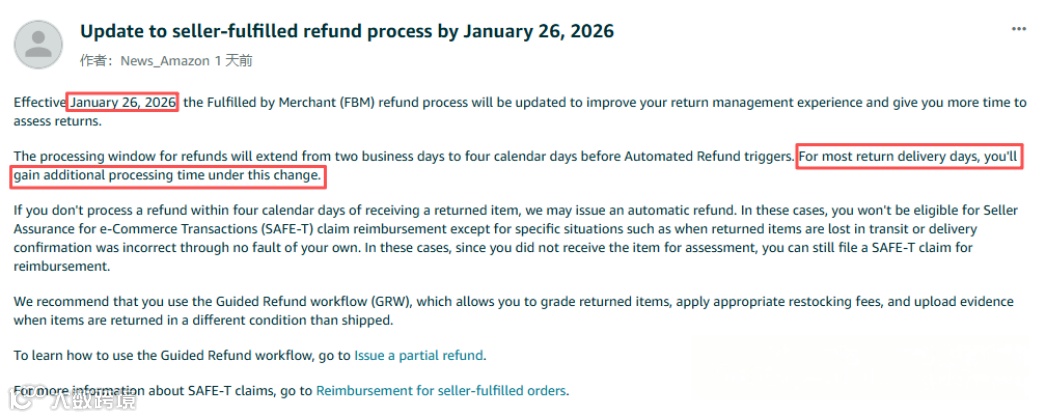Click red-boxed 'For most return delivery days' text
Viewport: 1047px width, 418px height.
tap(909, 157)
